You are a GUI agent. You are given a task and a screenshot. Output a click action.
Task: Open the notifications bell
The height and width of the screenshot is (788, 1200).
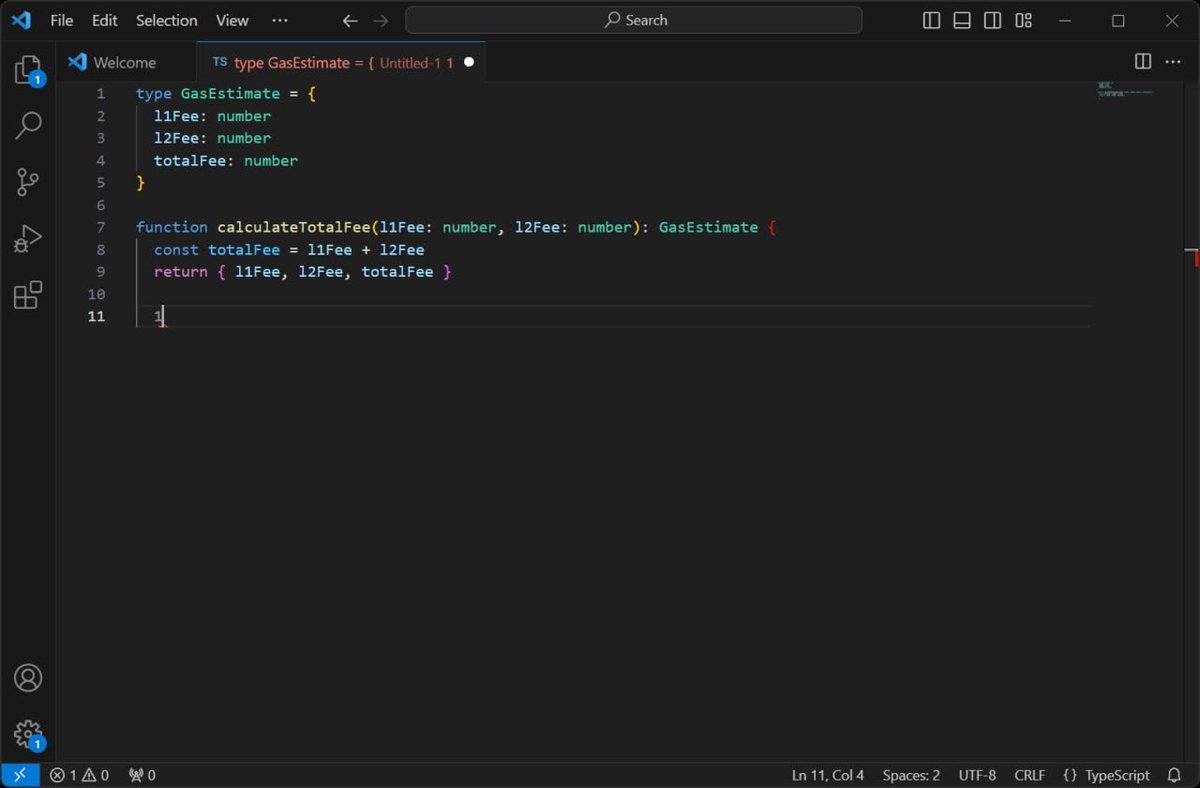pyautogui.click(x=1174, y=775)
